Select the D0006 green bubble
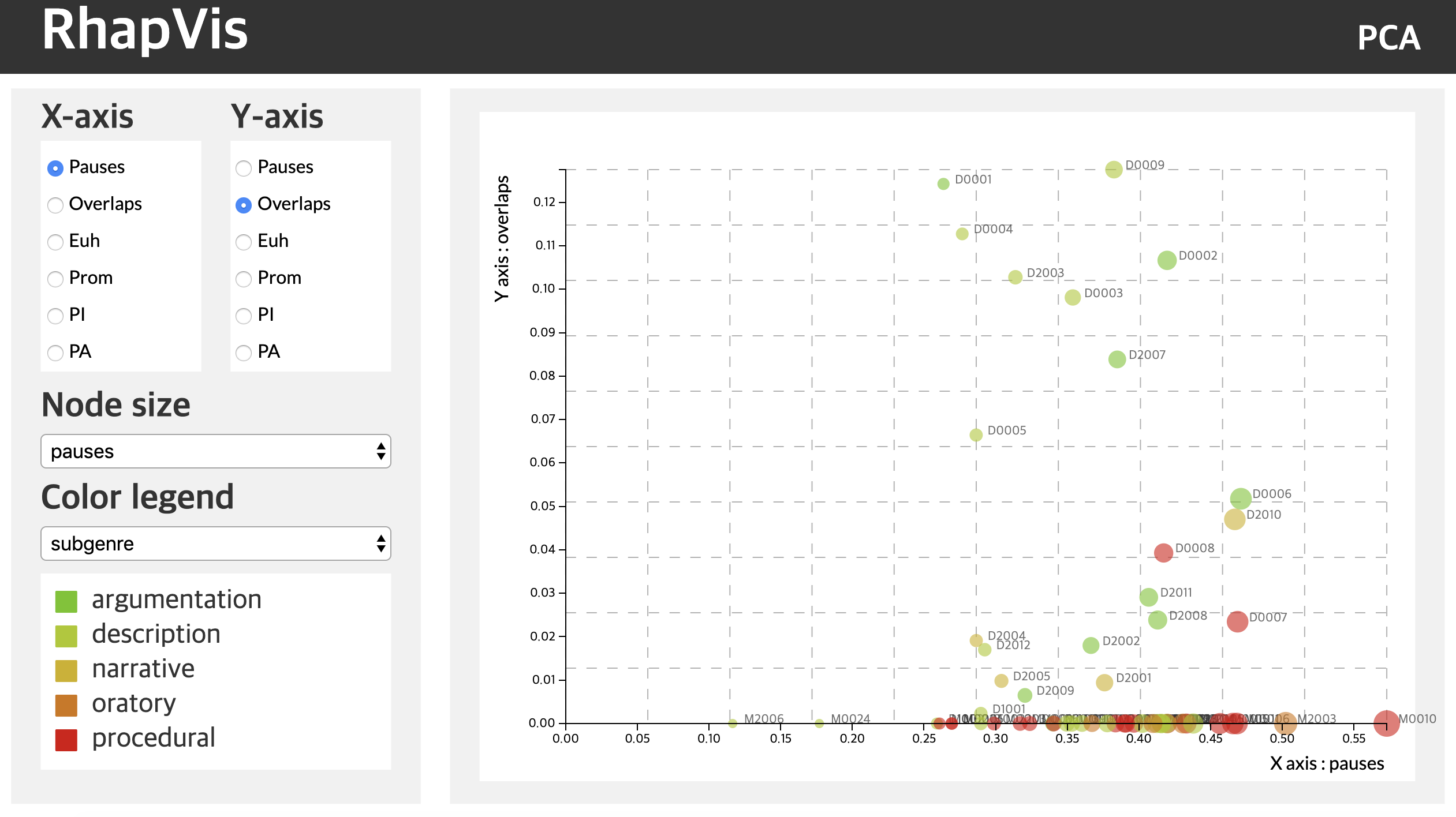Viewport: 1456px width, 817px height. (1240, 498)
